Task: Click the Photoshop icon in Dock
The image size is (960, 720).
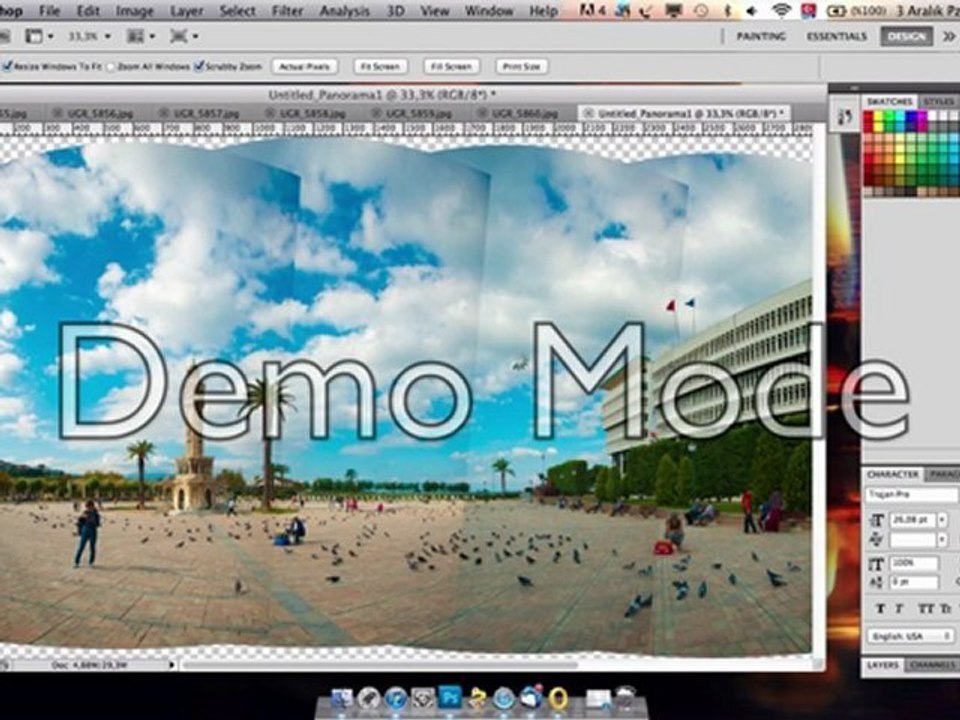Action: pos(451,697)
